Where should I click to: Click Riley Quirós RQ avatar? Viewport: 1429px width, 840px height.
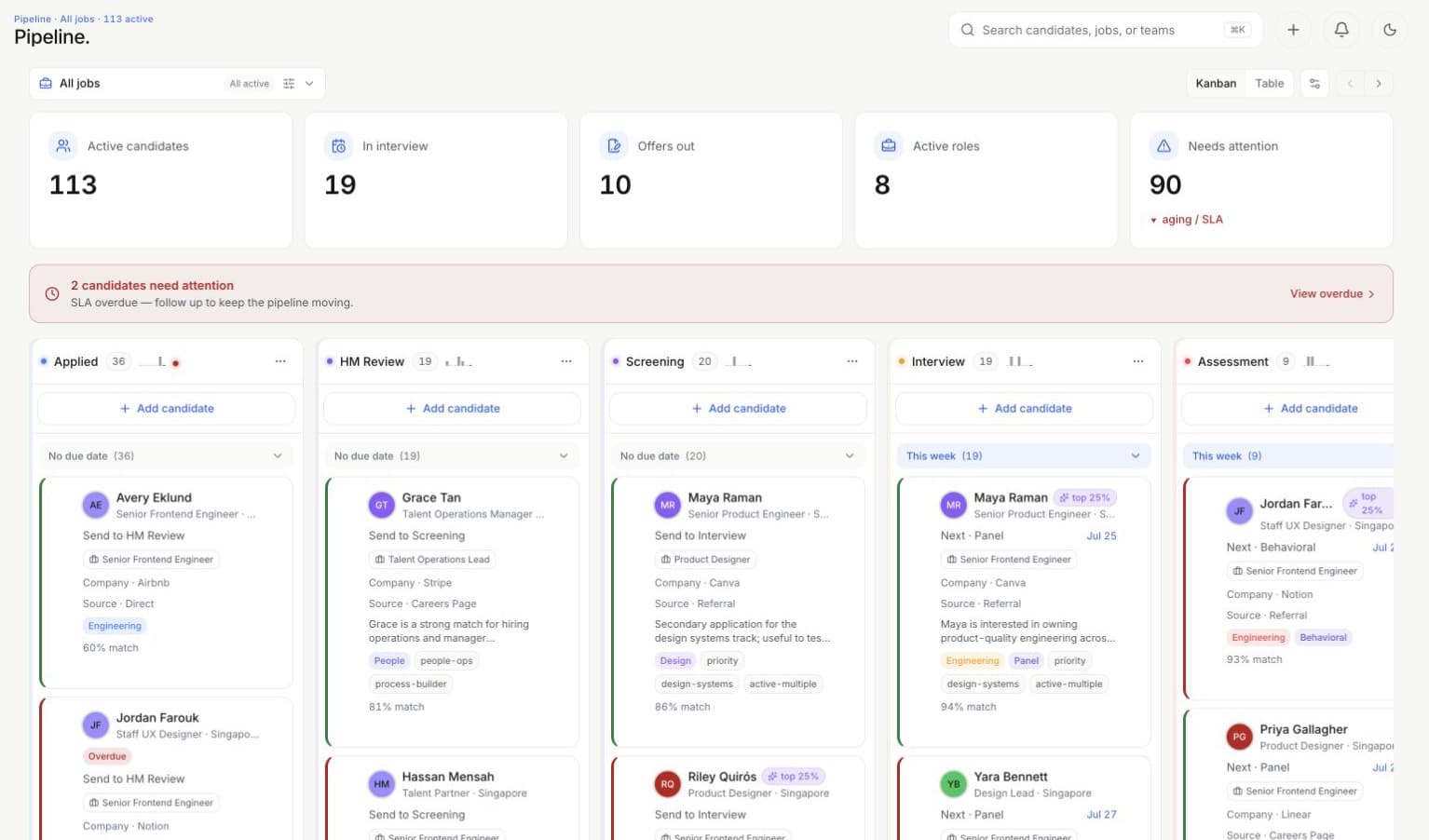click(668, 784)
